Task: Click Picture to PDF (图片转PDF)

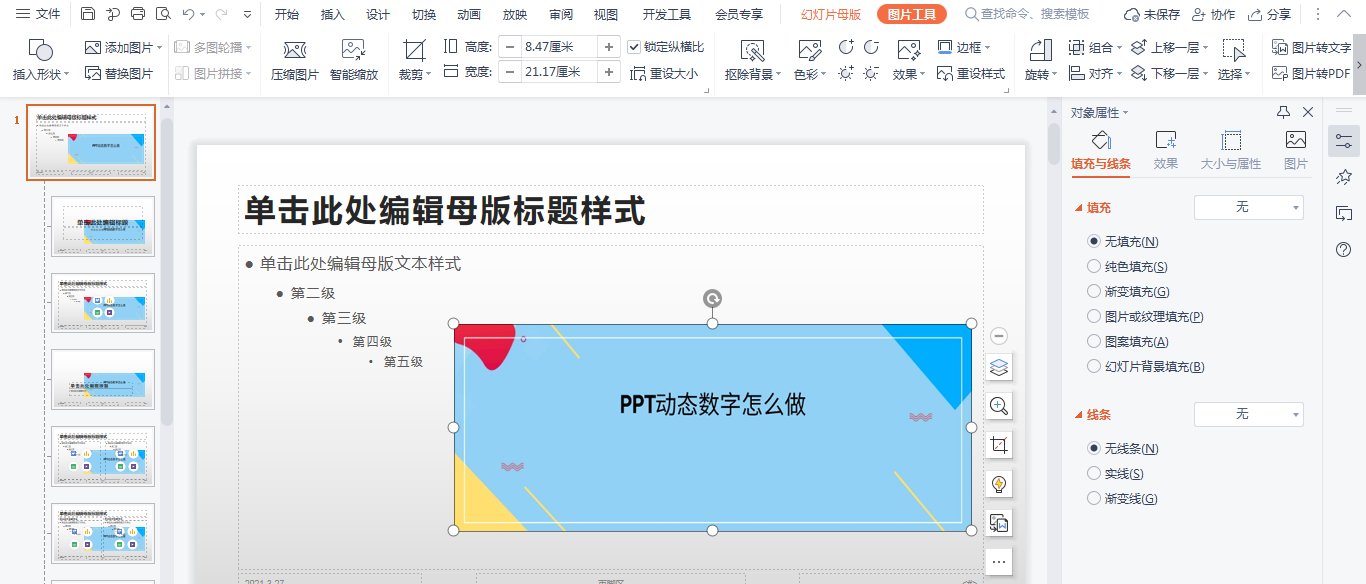Action: (1311, 73)
